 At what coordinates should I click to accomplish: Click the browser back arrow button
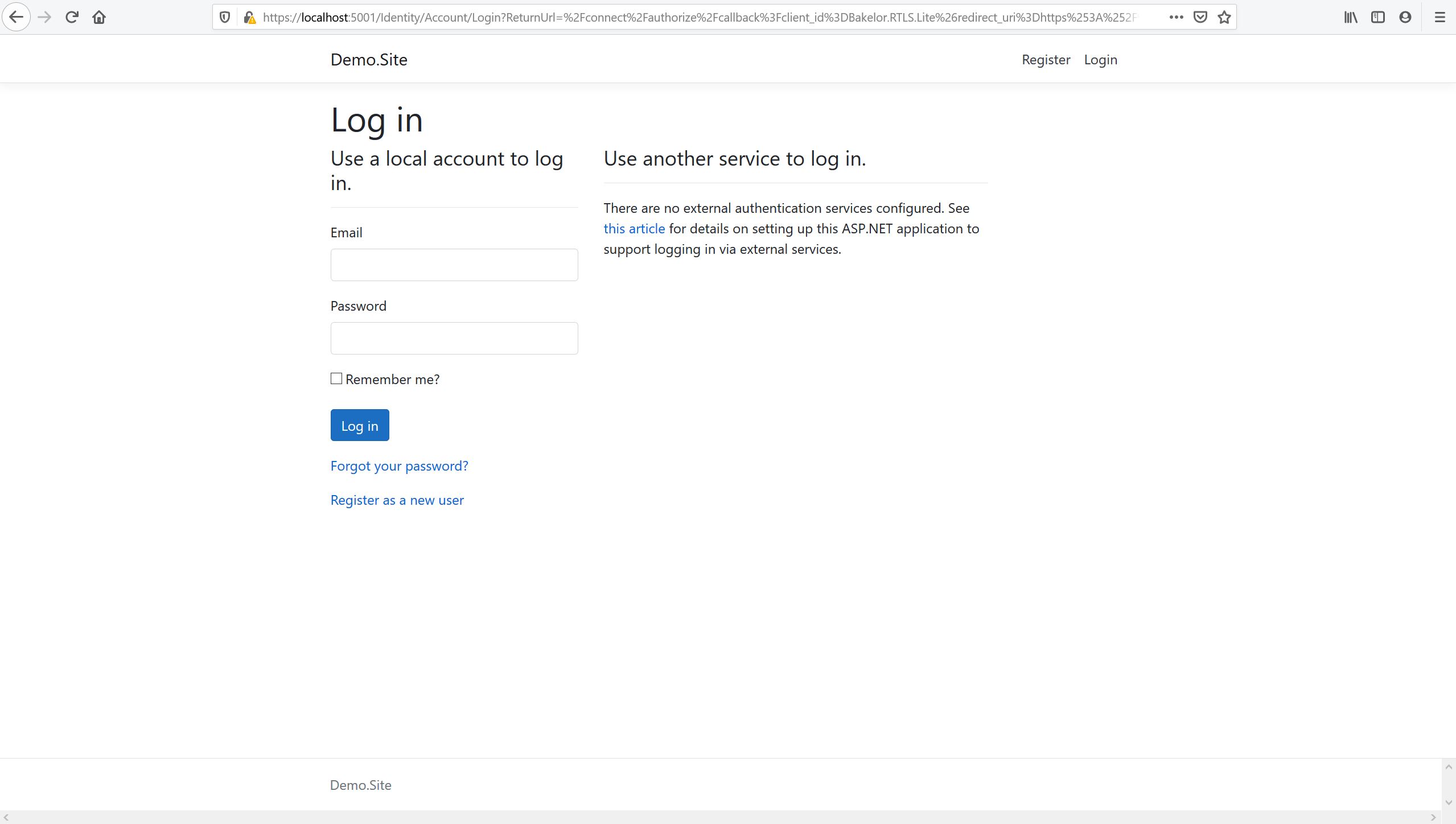(x=17, y=17)
